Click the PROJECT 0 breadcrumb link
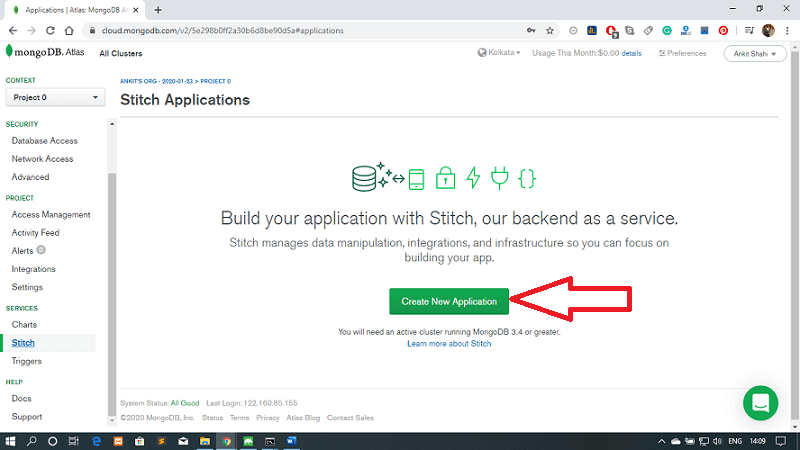The height and width of the screenshot is (450, 800). 215,81
